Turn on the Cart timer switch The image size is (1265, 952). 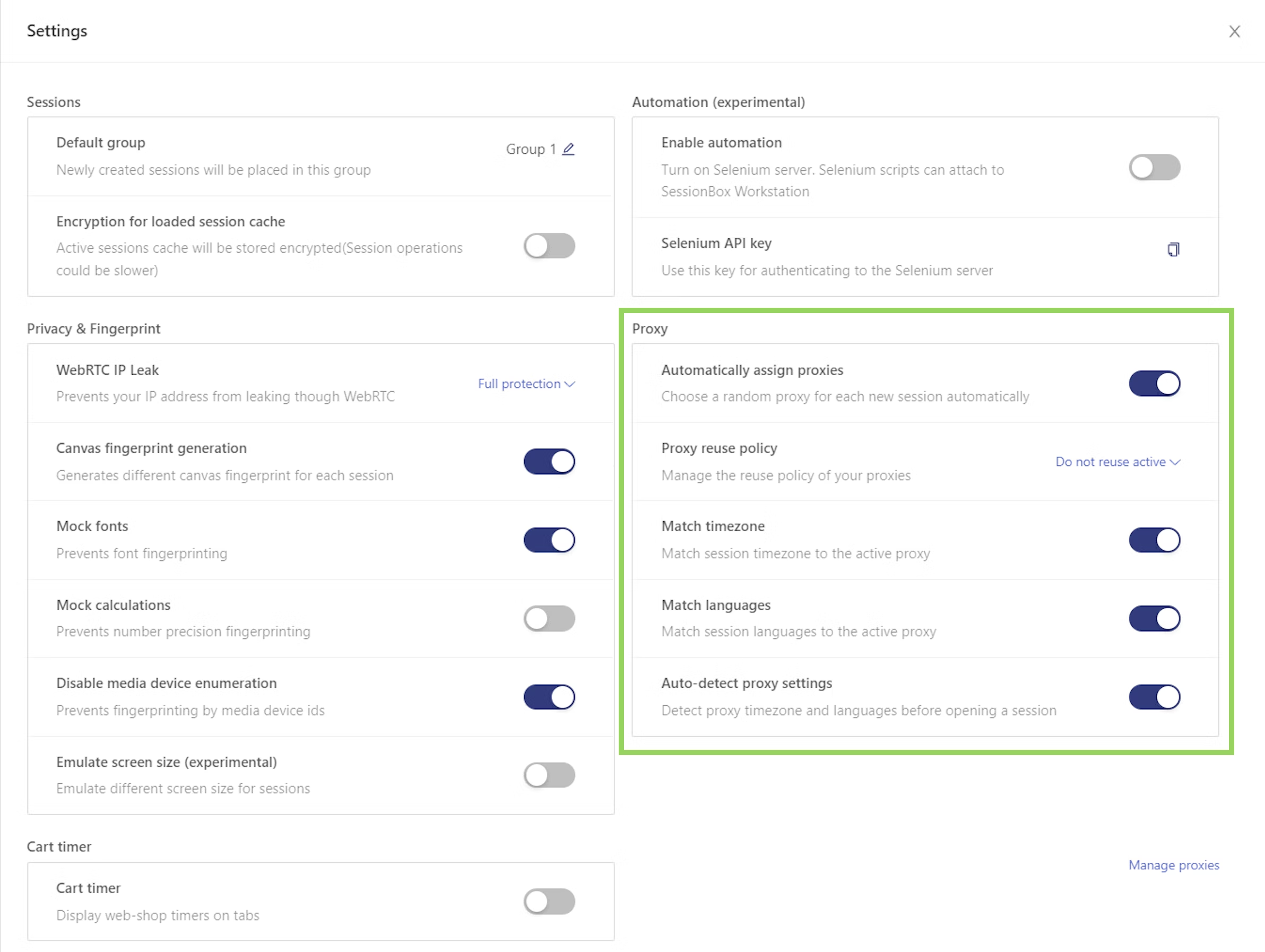[549, 901]
